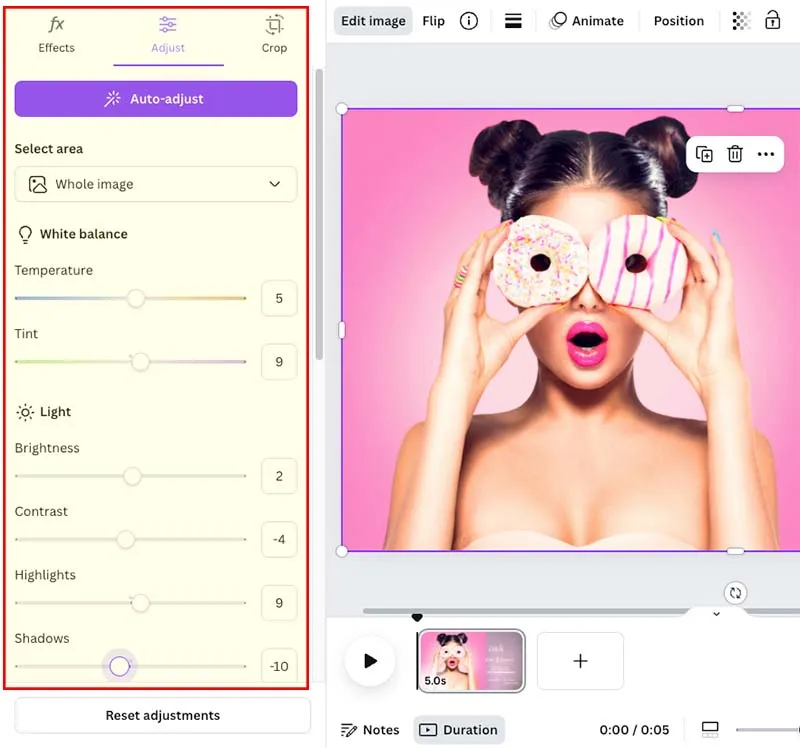Image resolution: width=800 pixels, height=748 pixels.
Task: Open more options via the three-dot icon
Action: [x=766, y=154]
